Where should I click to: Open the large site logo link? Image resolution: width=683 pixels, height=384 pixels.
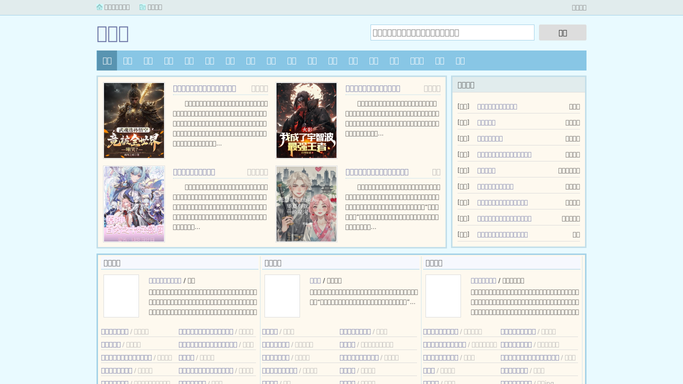(112, 34)
